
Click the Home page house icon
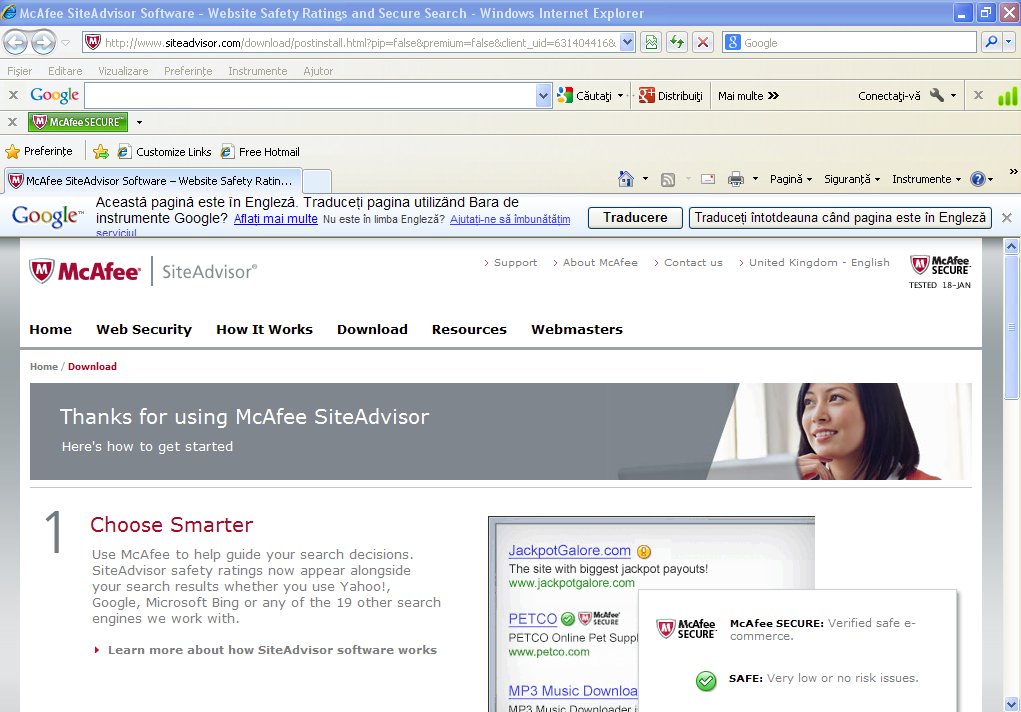(626, 178)
